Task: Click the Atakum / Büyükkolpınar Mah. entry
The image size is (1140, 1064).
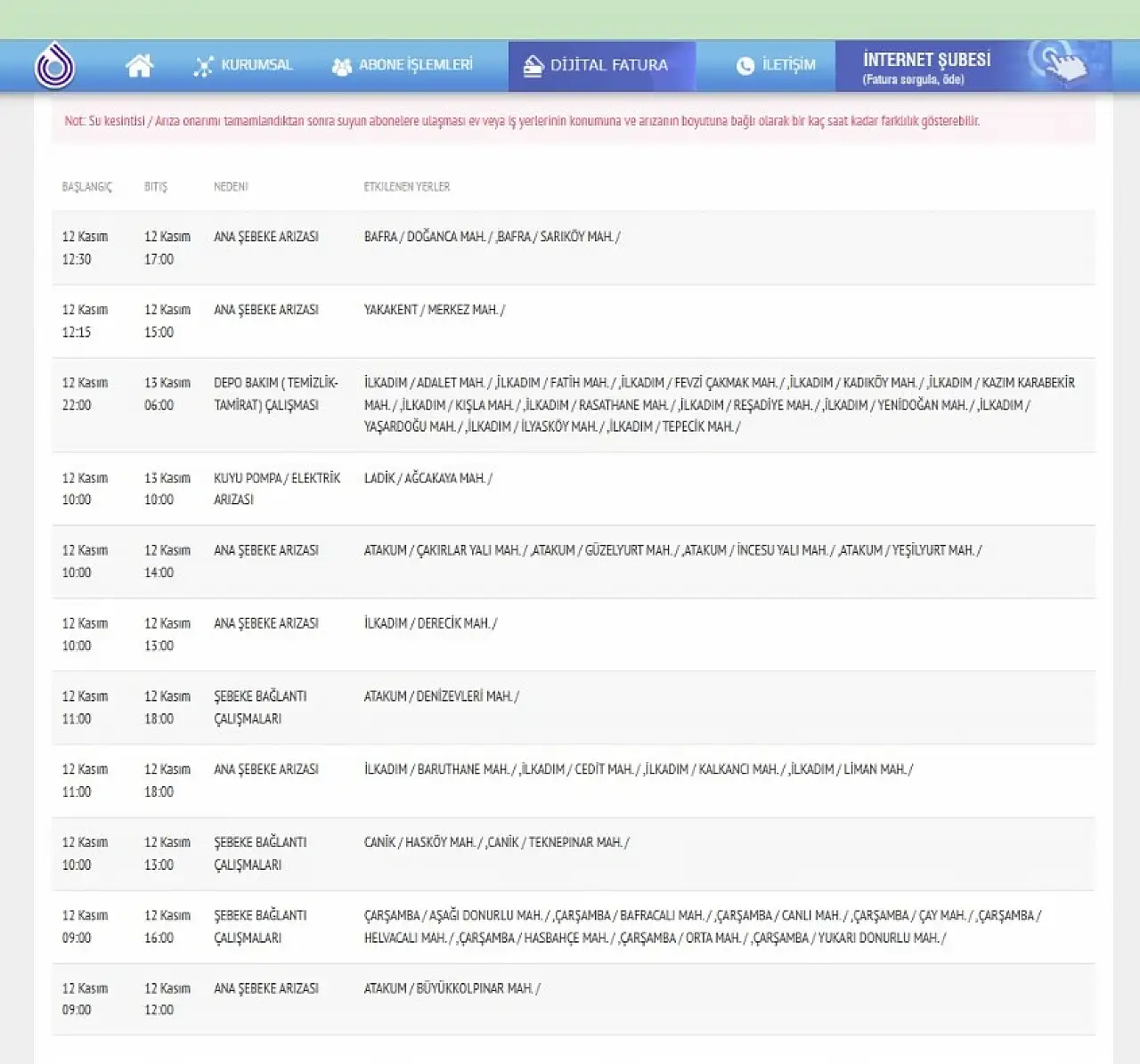Action: pos(452,988)
